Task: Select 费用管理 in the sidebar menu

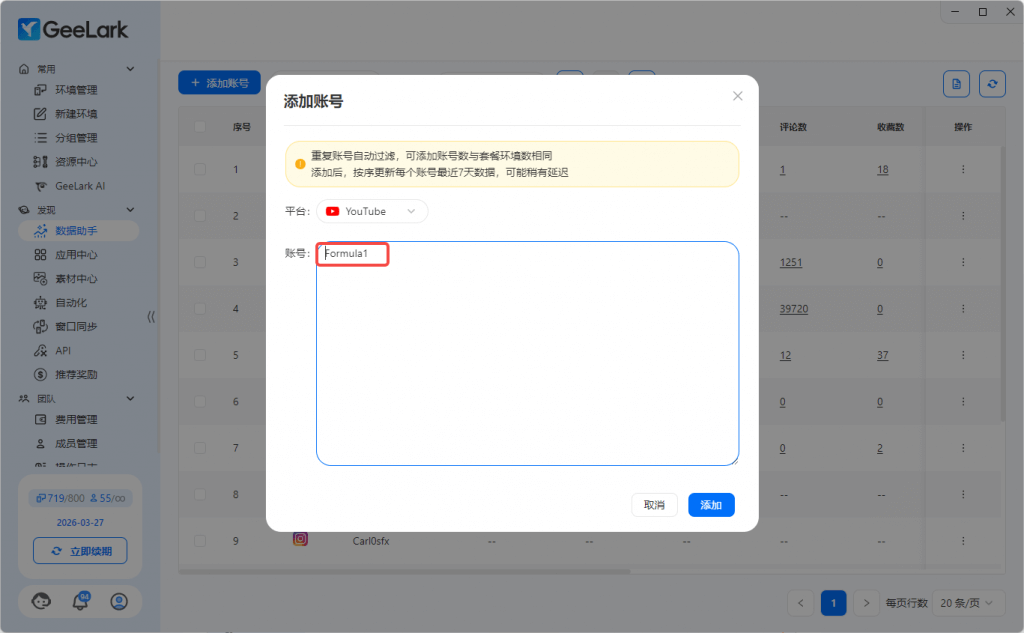Action: click(x=76, y=420)
